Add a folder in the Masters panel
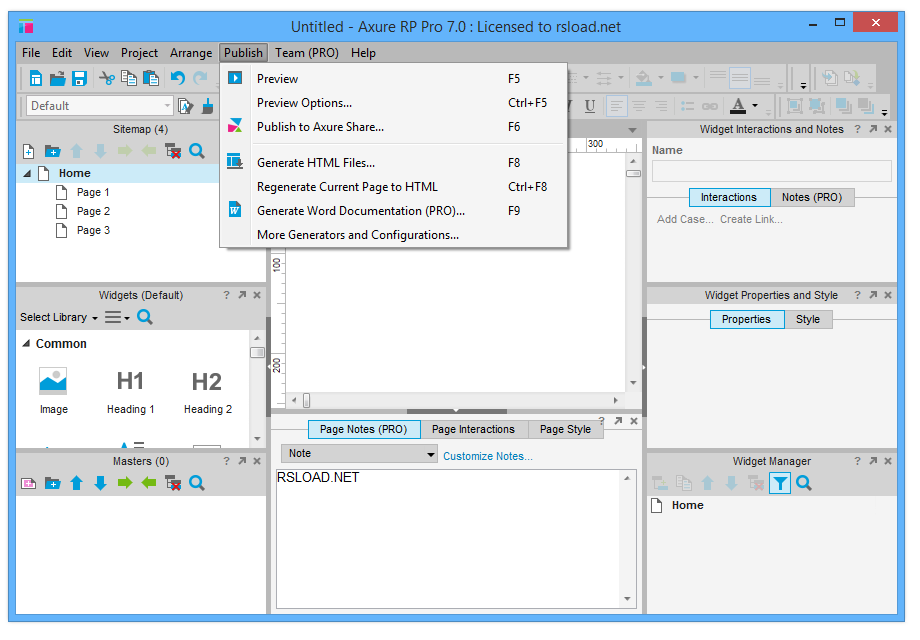 [53, 483]
